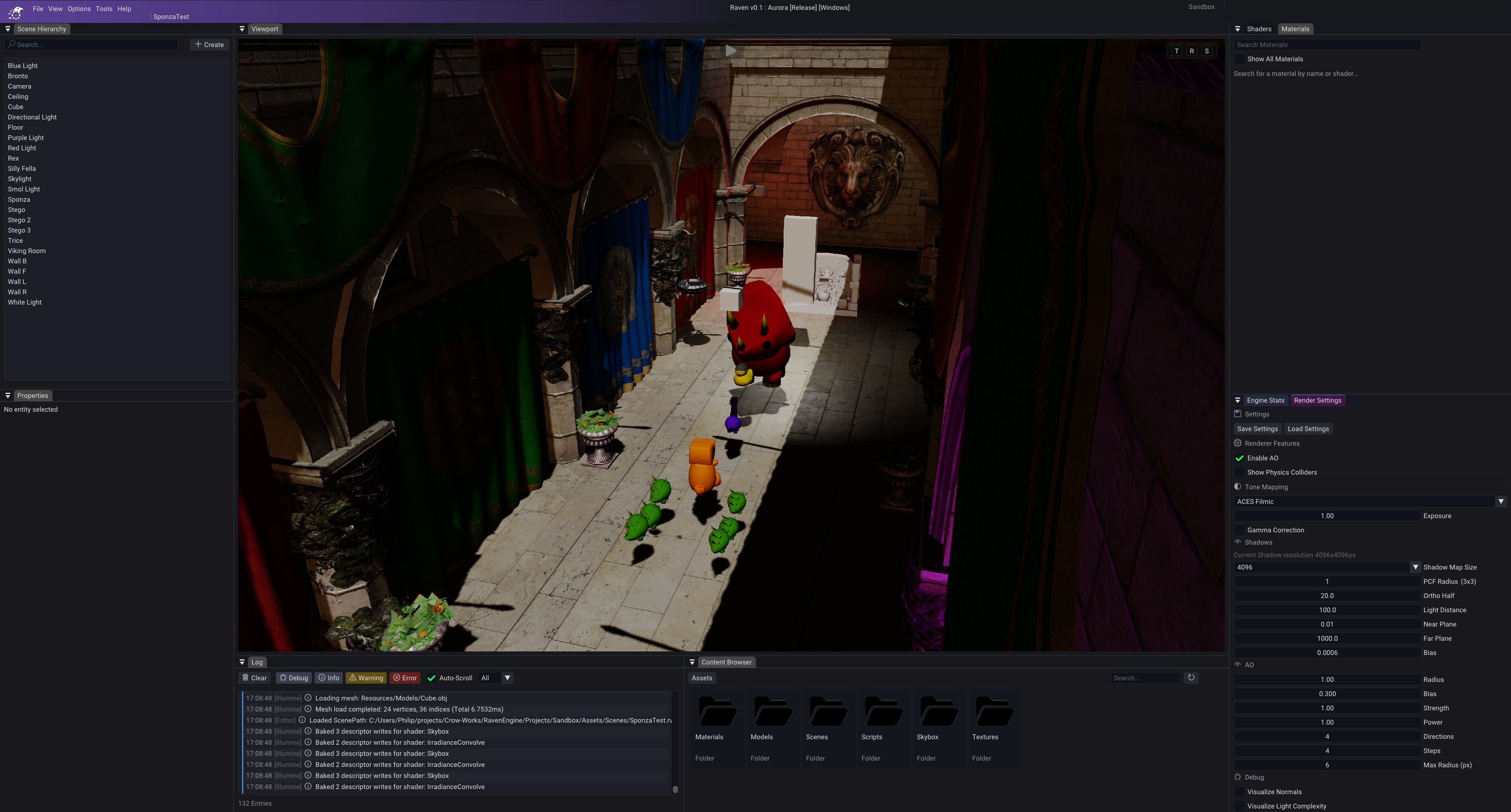Image resolution: width=1511 pixels, height=812 pixels.
Task: Enable Visualize Normals checkbox
Action: (1239, 792)
